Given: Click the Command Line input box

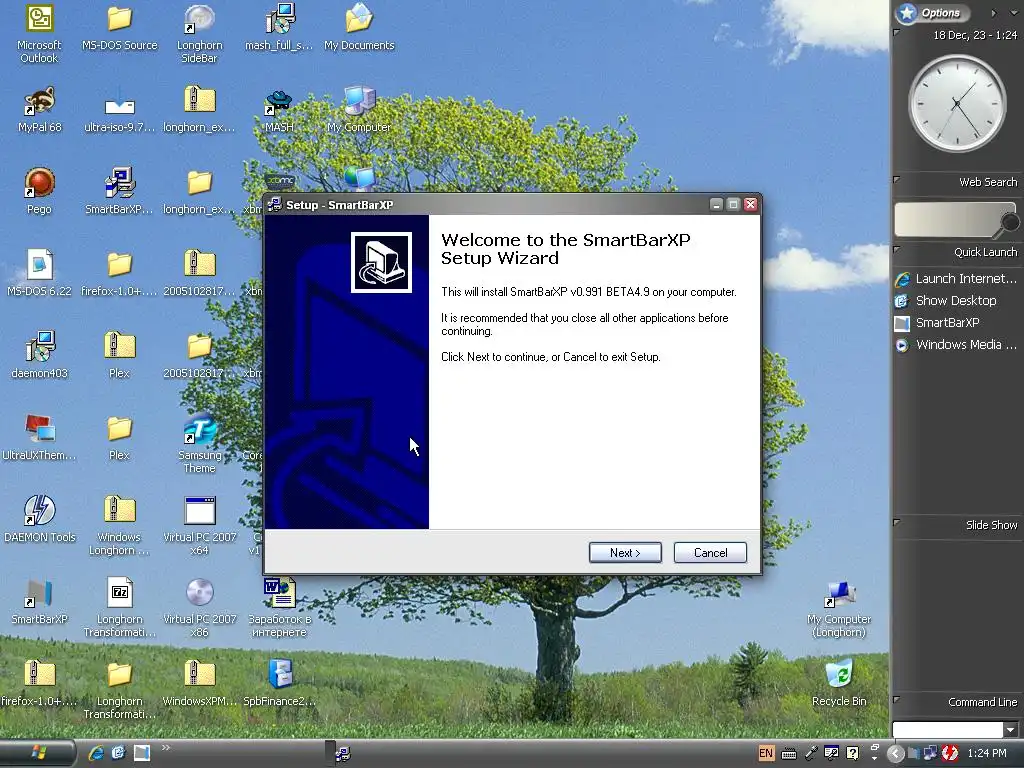Looking at the screenshot, I should 948,729.
